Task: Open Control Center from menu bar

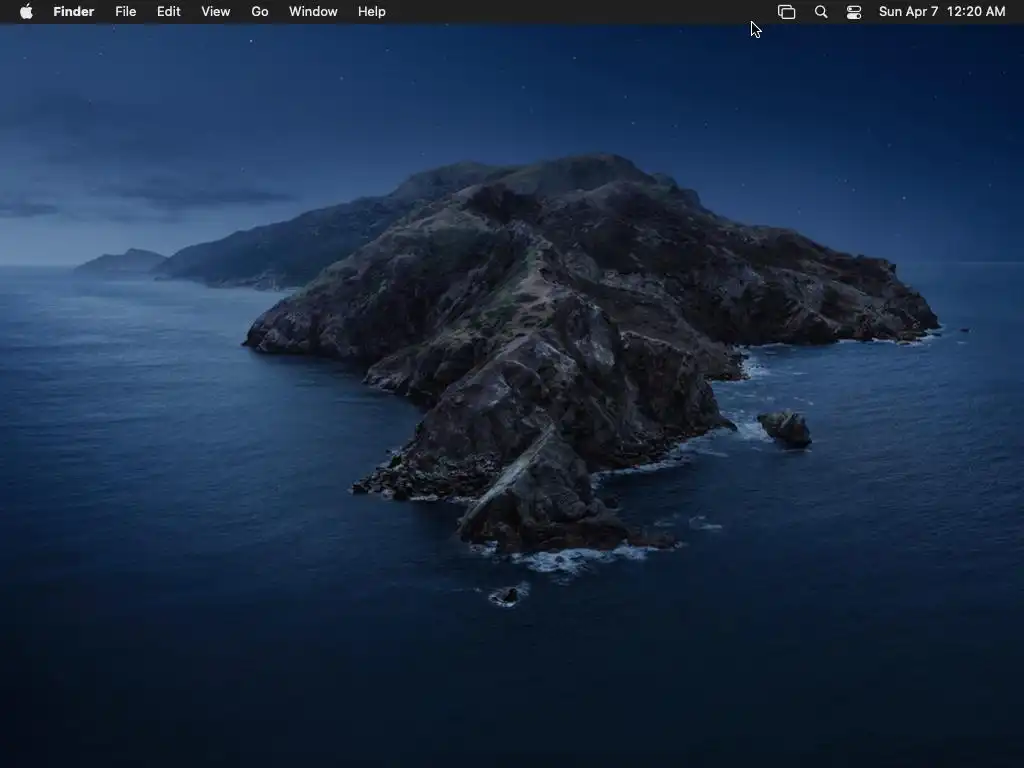Action: click(x=854, y=12)
